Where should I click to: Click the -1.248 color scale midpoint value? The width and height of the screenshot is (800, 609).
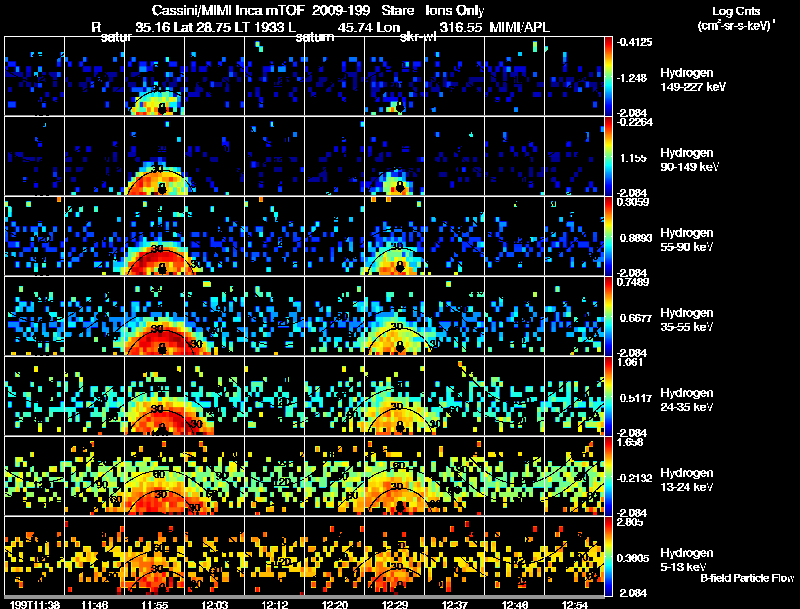click(632, 78)
